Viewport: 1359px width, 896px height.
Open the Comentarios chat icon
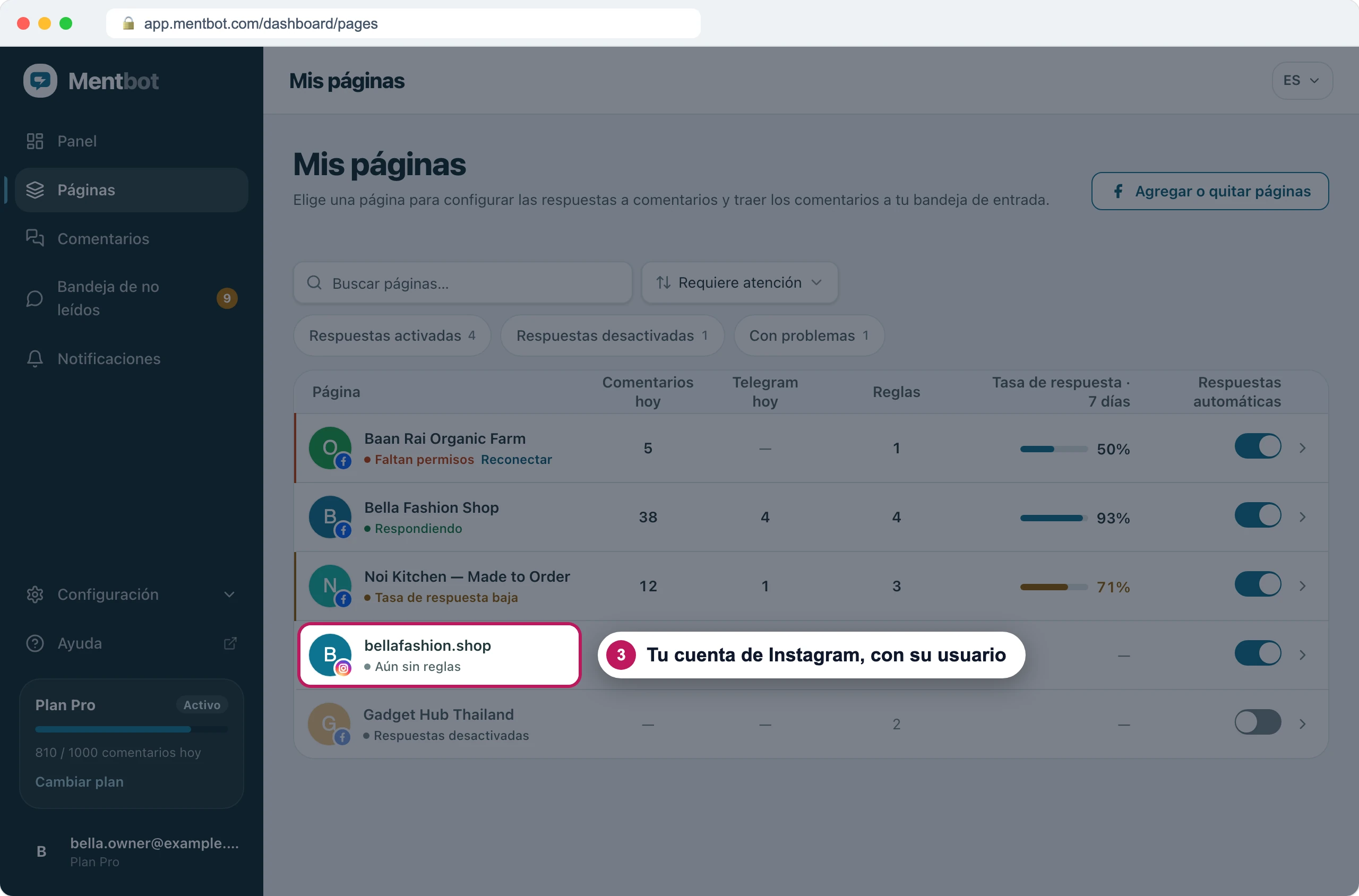(35, 238)
